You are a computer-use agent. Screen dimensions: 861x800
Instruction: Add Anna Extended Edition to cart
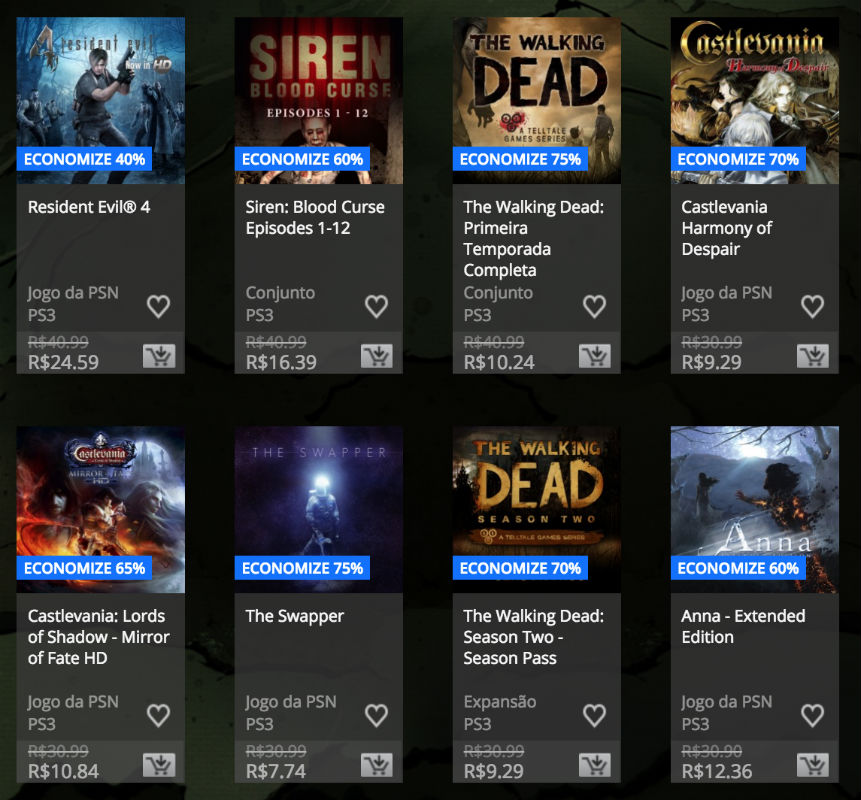tap(813, 765)
